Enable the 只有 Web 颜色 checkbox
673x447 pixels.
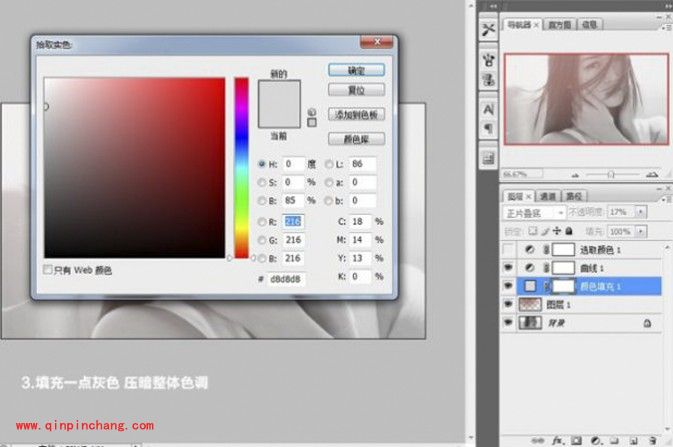click(48, 270)
